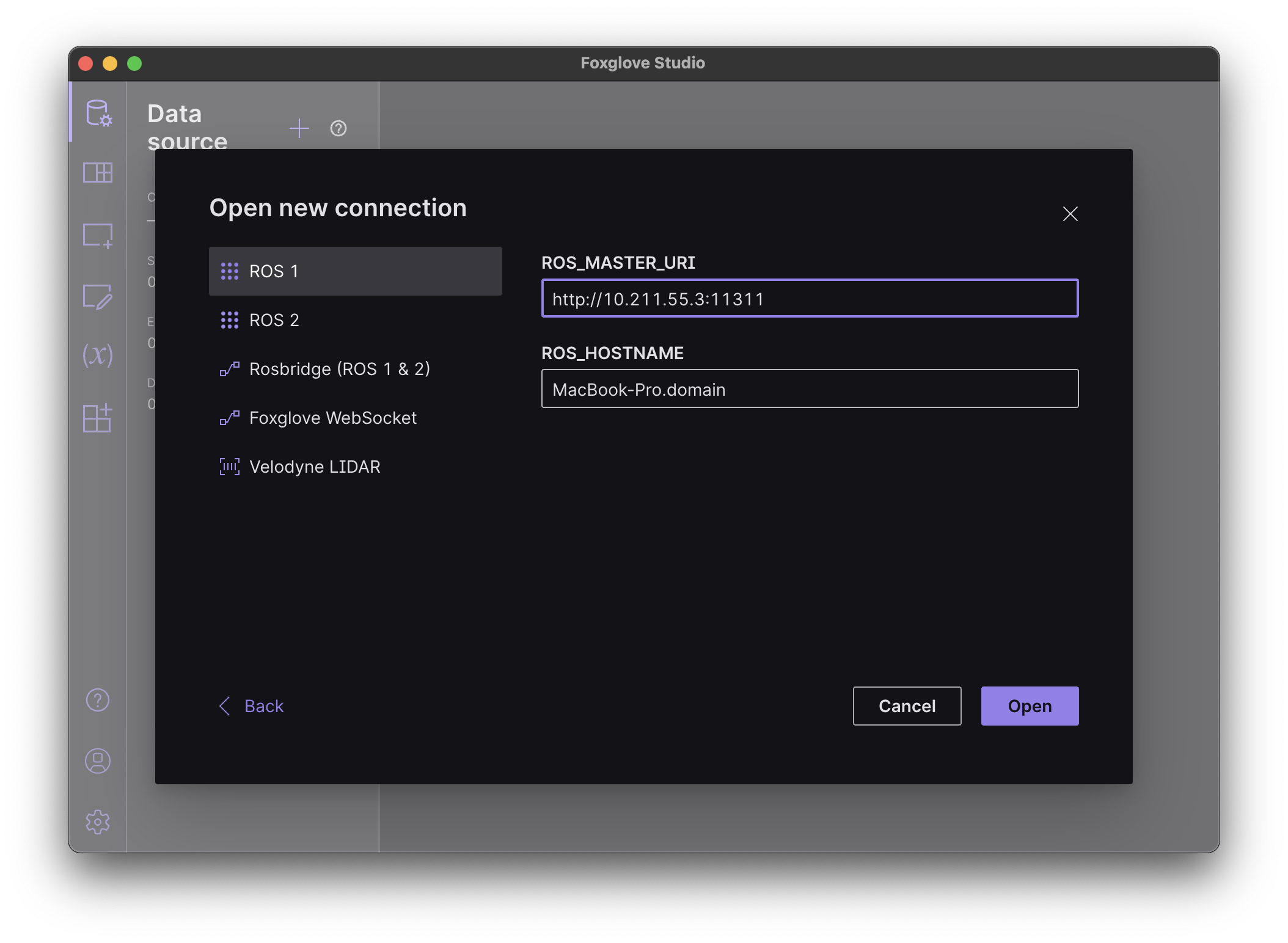The image size is (1288, 943).
Task: Open the Variables (x) panel
Action: tap(98, 357)
